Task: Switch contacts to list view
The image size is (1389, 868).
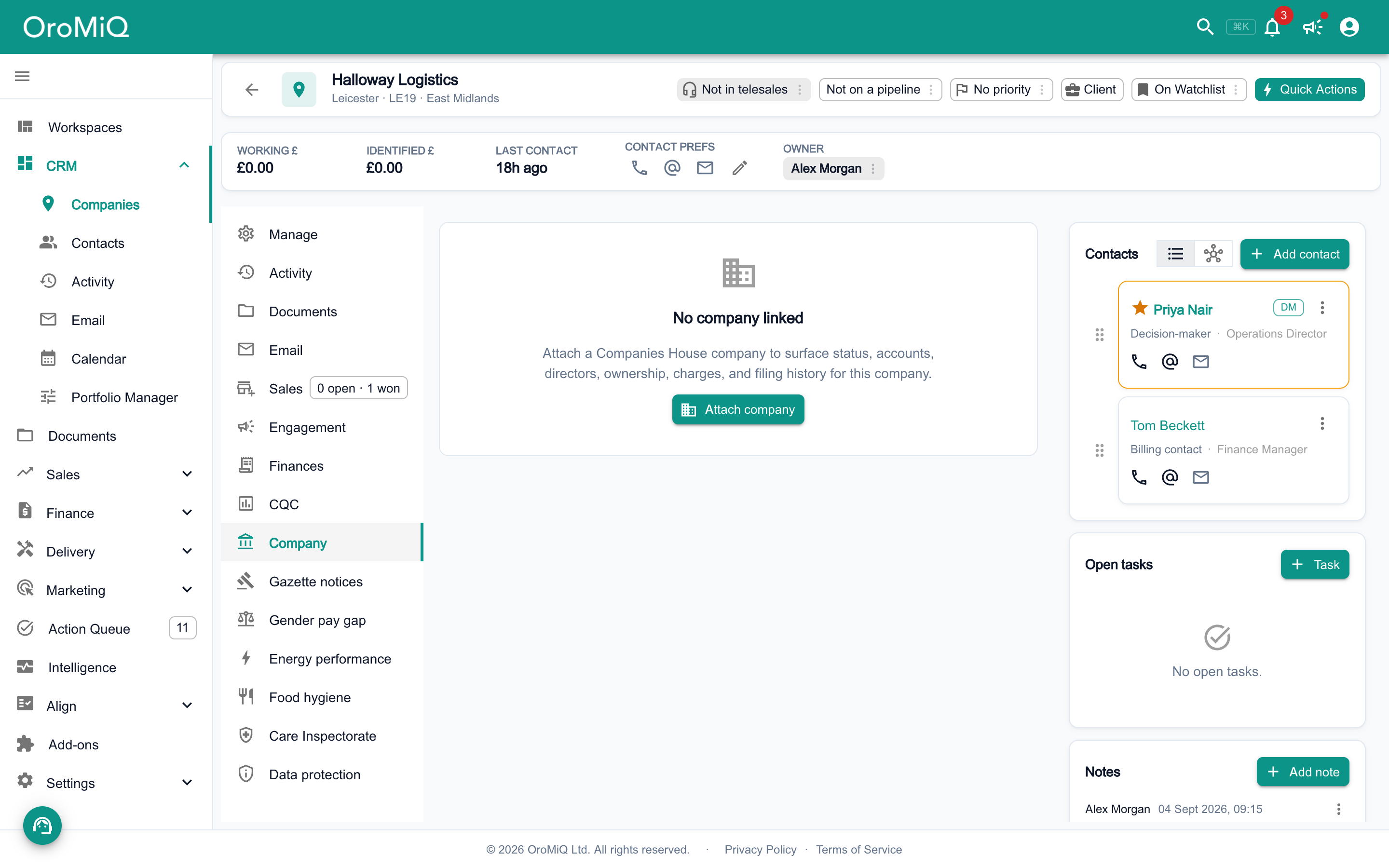Action: pyautogui.click(x=1175, y=254)
